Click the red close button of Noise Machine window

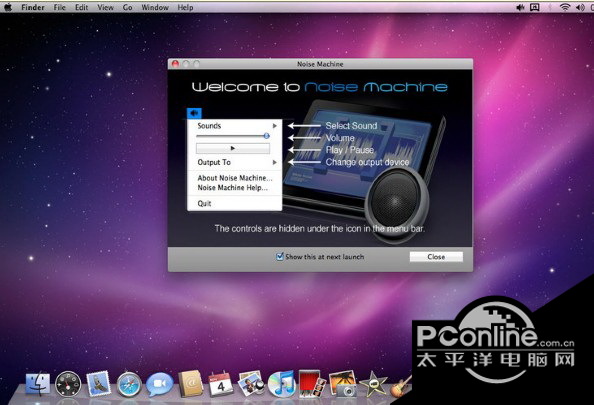tap(175, 64)
